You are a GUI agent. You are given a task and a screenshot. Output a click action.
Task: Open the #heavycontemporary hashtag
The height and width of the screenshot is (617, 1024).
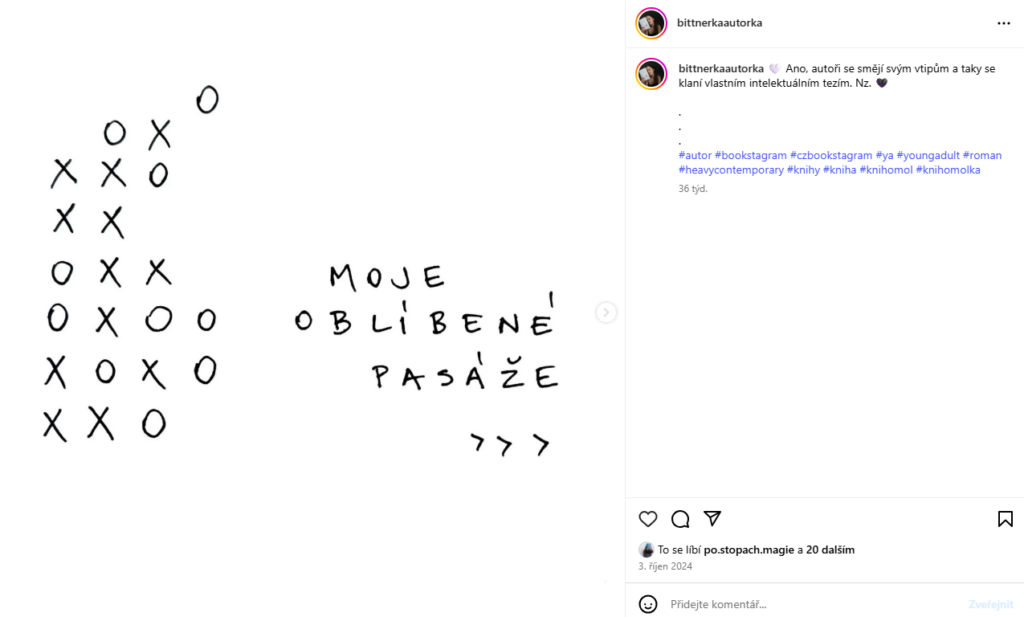point(731,170)
